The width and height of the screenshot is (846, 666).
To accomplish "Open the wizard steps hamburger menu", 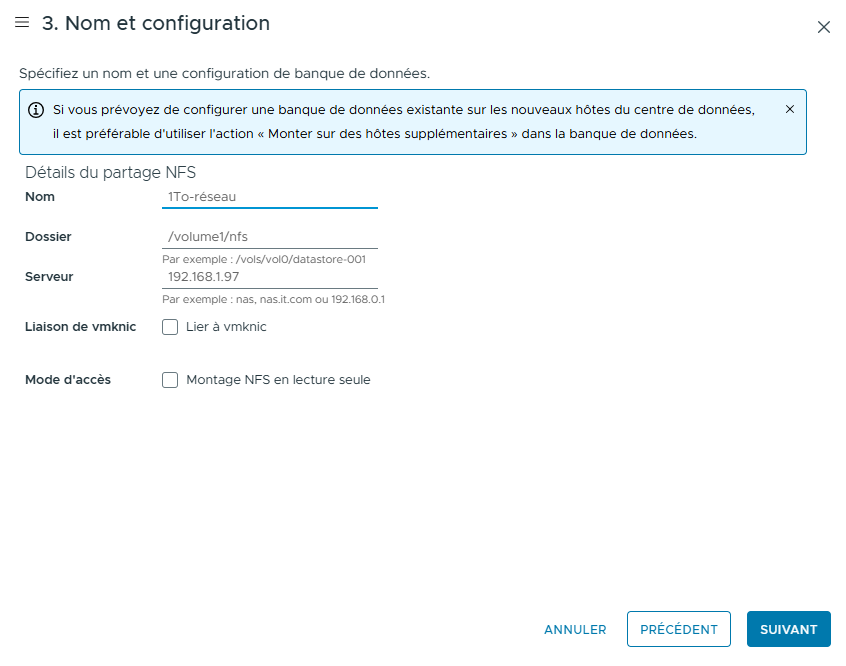I will (x=22, y=22).
